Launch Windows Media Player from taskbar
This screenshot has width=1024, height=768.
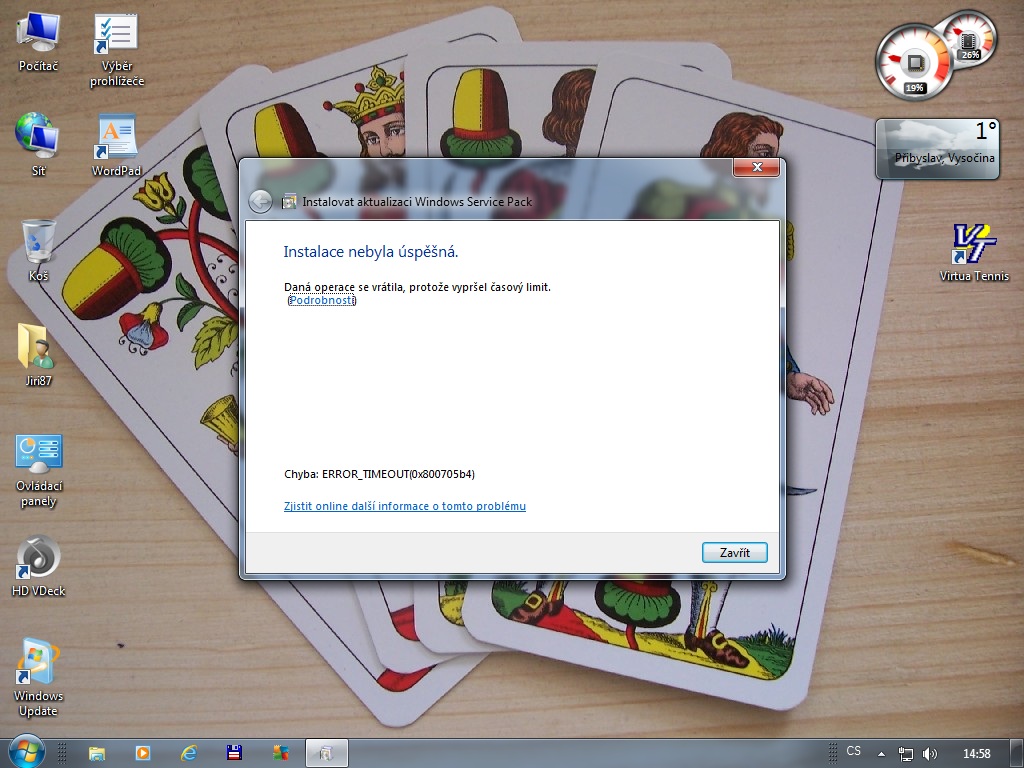[x=142, y=753]
